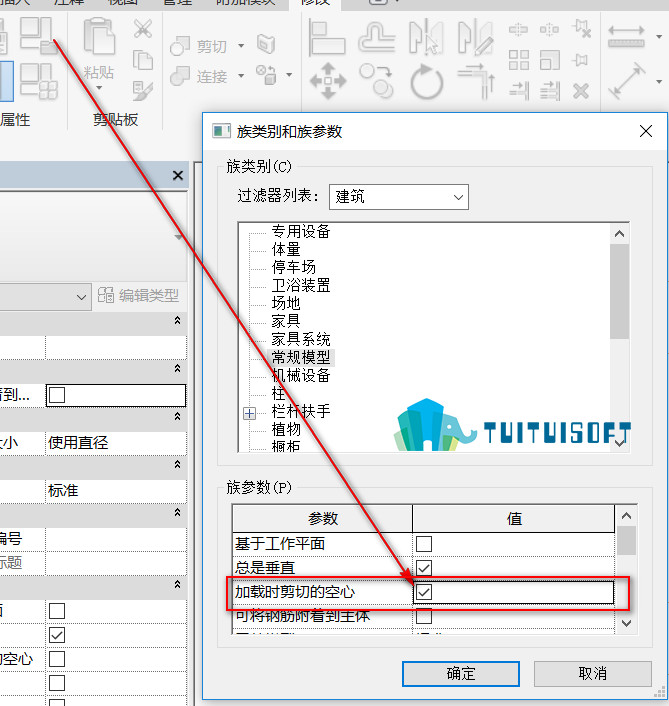The image size is (669, 706).
Task: Click 标准 value field in Properties
Action: [x=116, y=491]
